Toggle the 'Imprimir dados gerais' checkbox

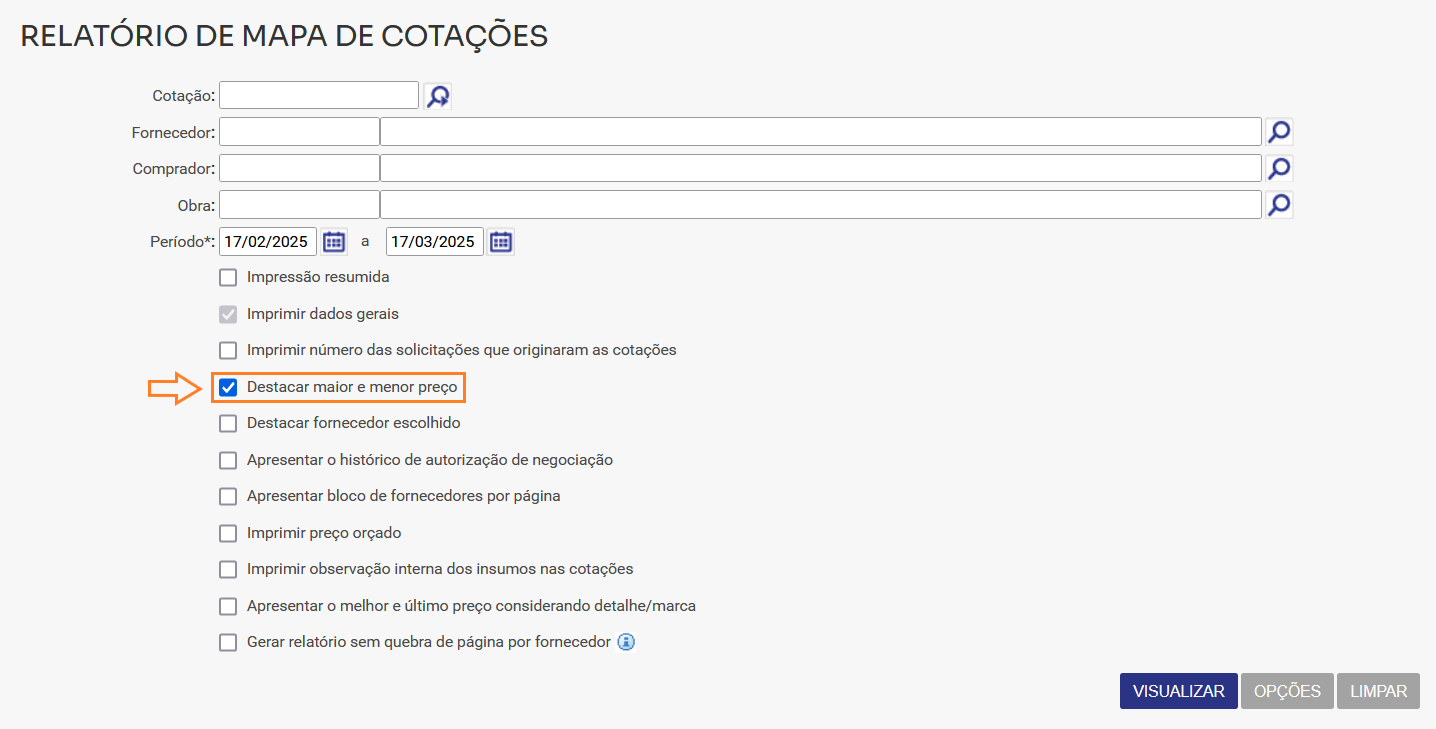coord(228,314)
